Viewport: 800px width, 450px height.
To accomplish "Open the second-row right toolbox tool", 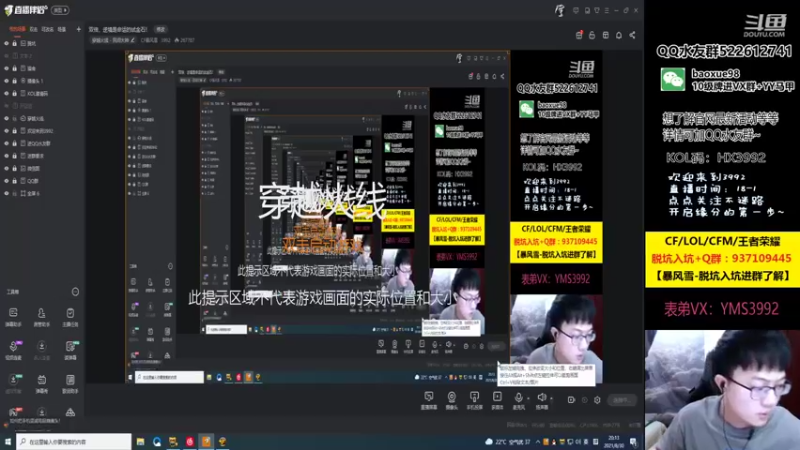I will (70, 350).
